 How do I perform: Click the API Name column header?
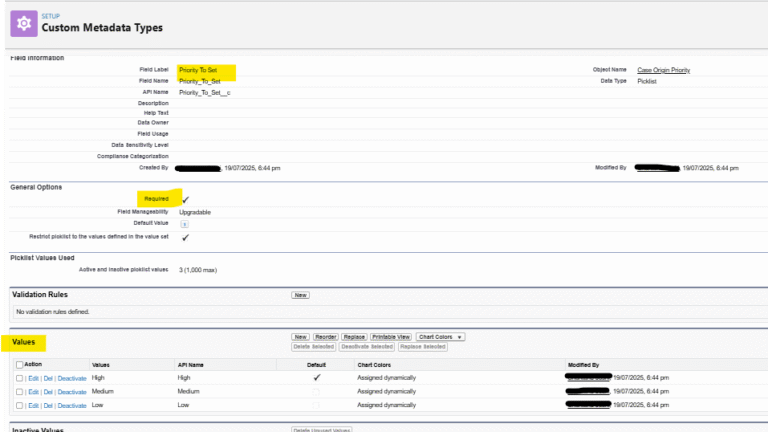tap(191, 365)
